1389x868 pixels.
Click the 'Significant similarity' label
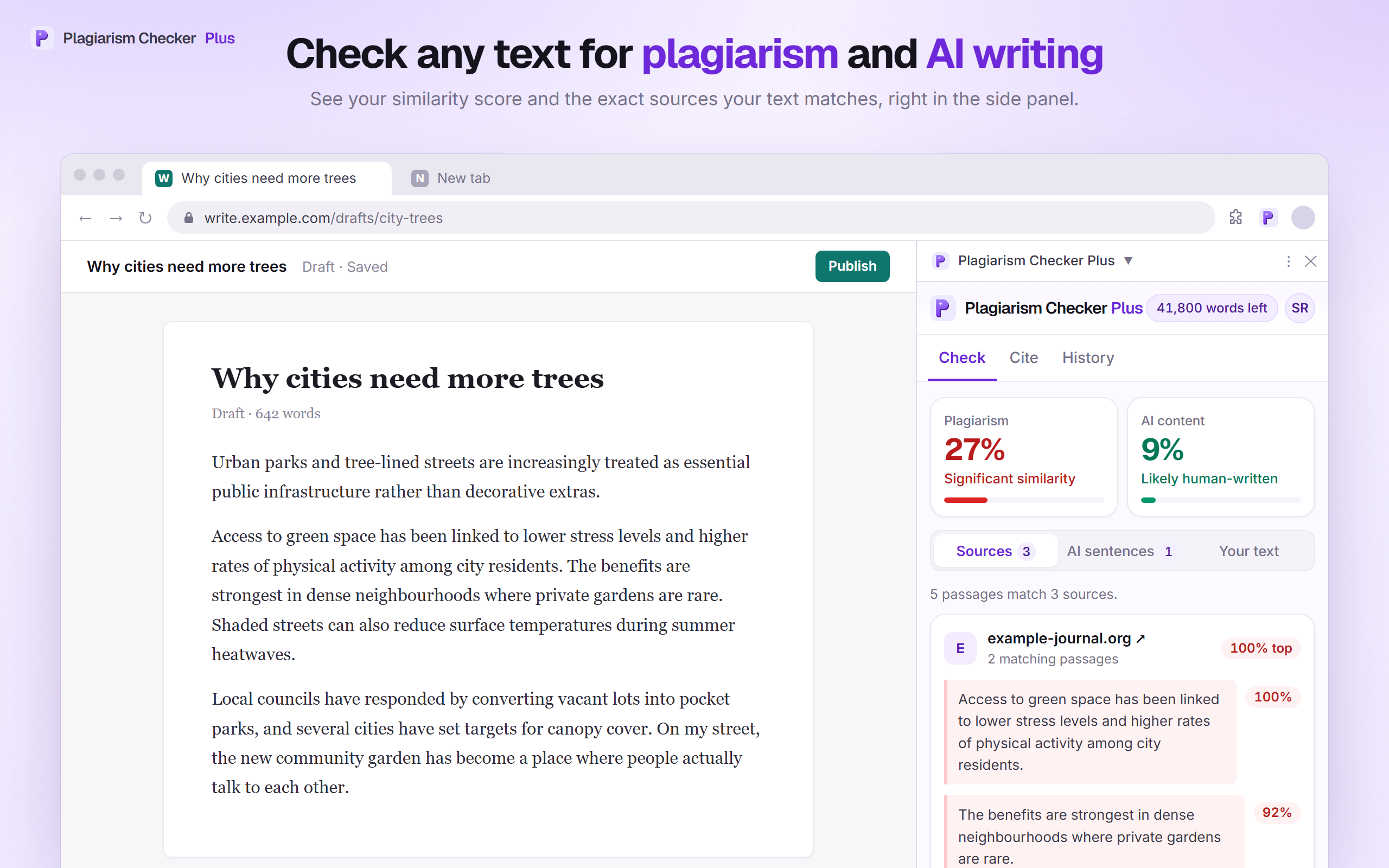(x=1010, y=479)
